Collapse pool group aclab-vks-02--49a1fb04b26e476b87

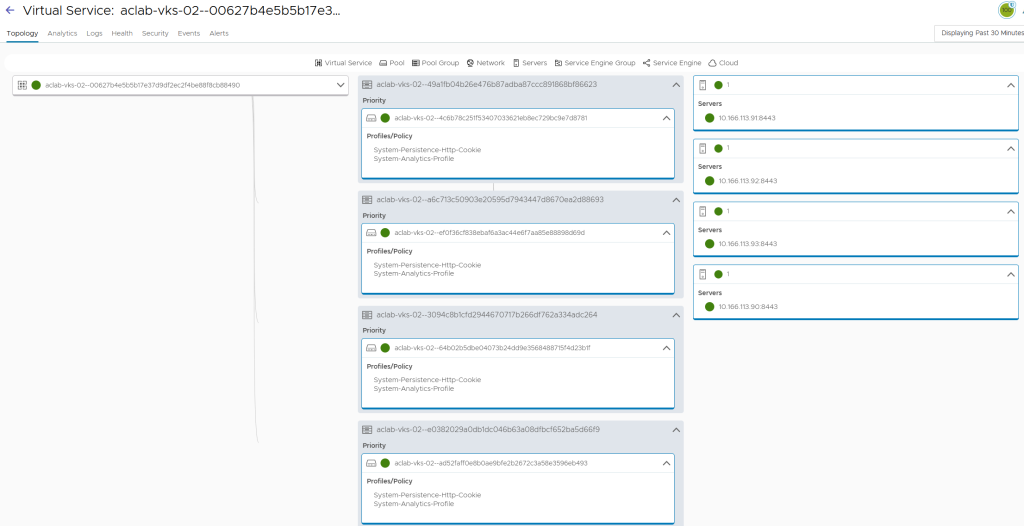point(675,85)
